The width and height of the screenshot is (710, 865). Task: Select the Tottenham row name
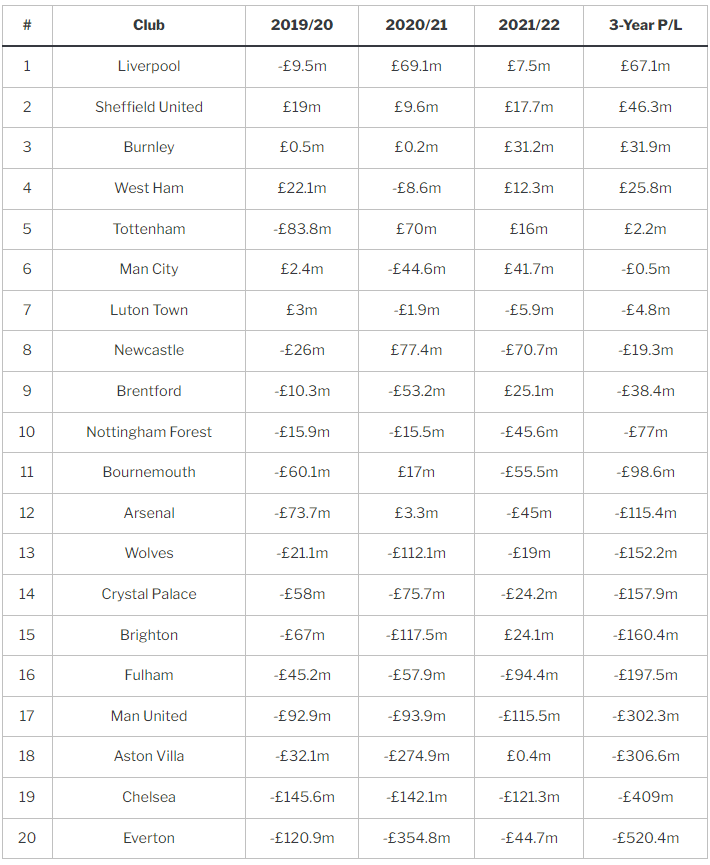(149, 229)
